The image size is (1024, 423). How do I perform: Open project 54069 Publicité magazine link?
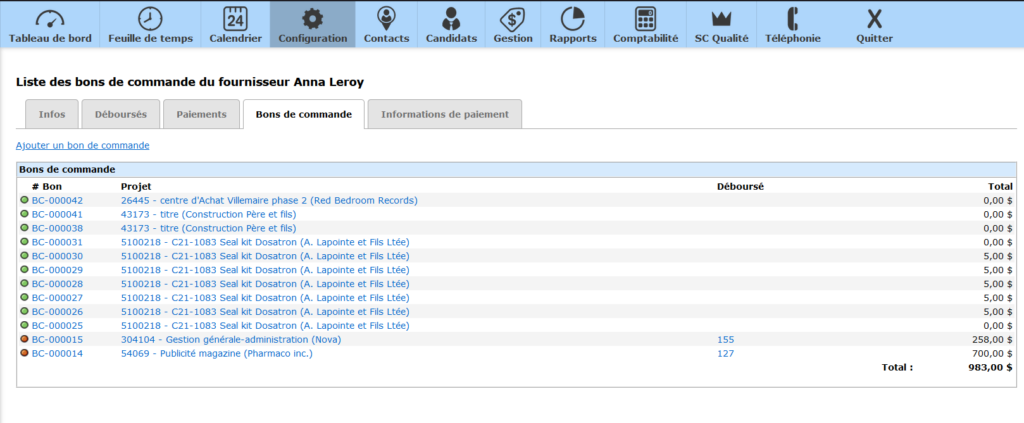(216, 353)
